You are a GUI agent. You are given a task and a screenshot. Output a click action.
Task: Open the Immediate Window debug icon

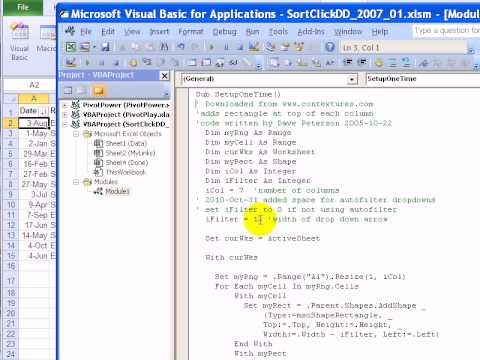[x=206, y=62]
